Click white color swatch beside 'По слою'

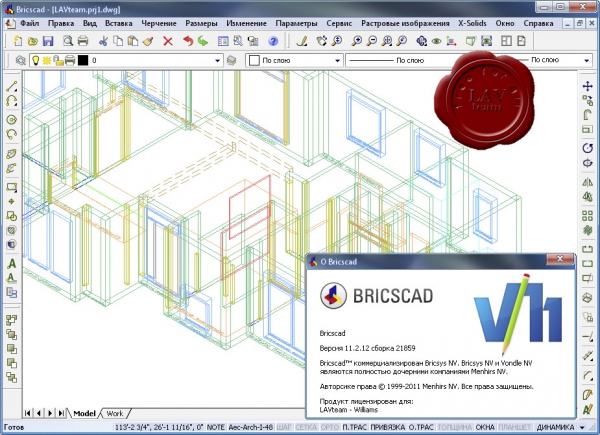tap(254, 60)
